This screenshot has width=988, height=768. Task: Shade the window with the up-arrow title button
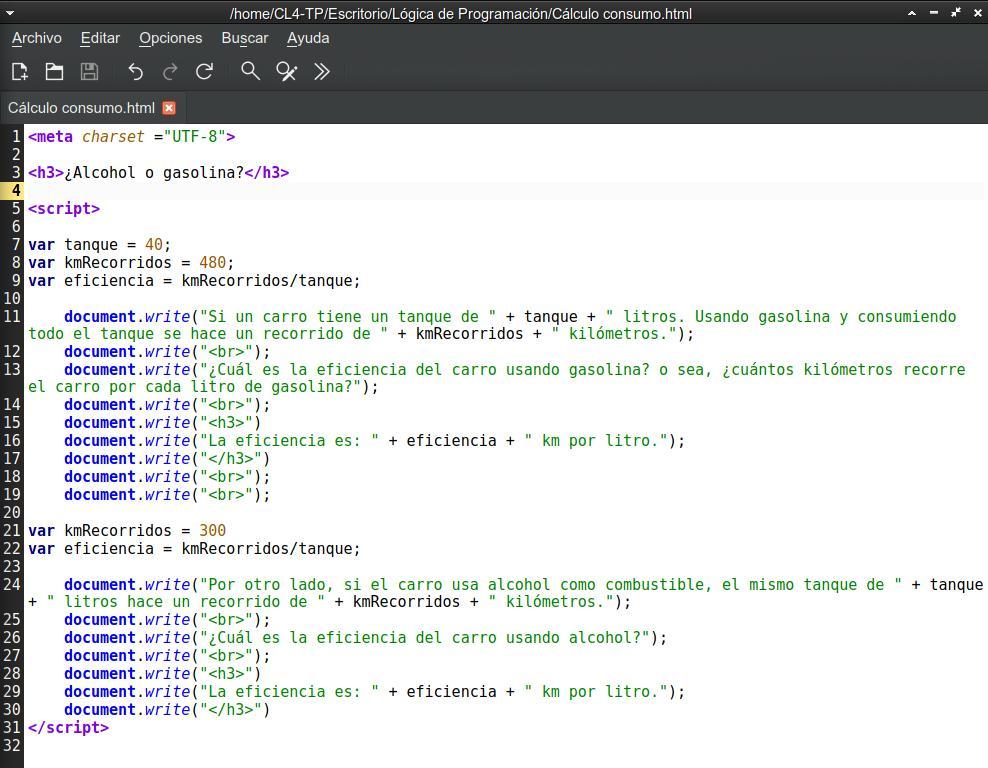click(x=912, y=13)
